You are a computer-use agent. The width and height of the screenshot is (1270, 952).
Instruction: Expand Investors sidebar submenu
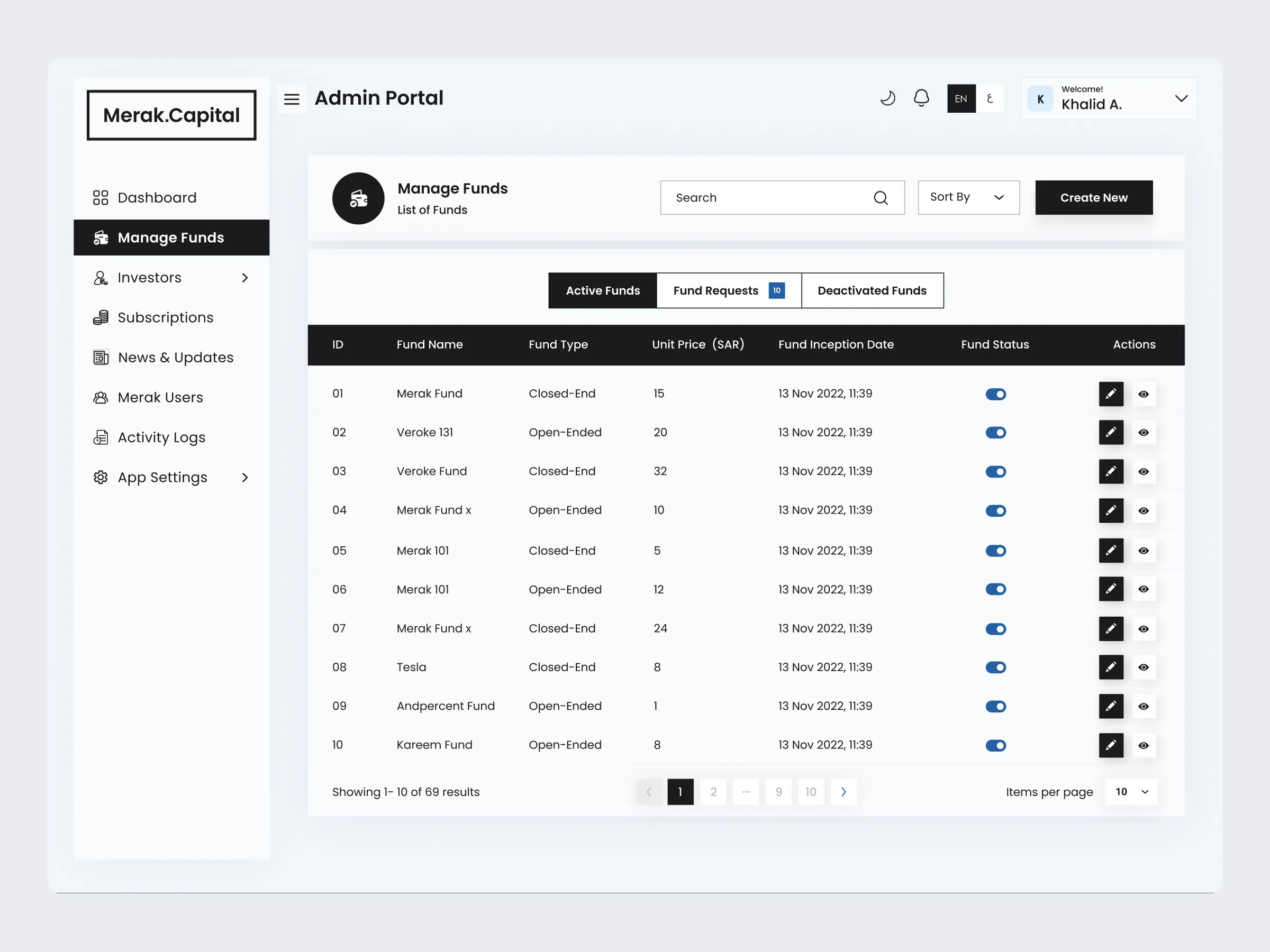point(245,278)
